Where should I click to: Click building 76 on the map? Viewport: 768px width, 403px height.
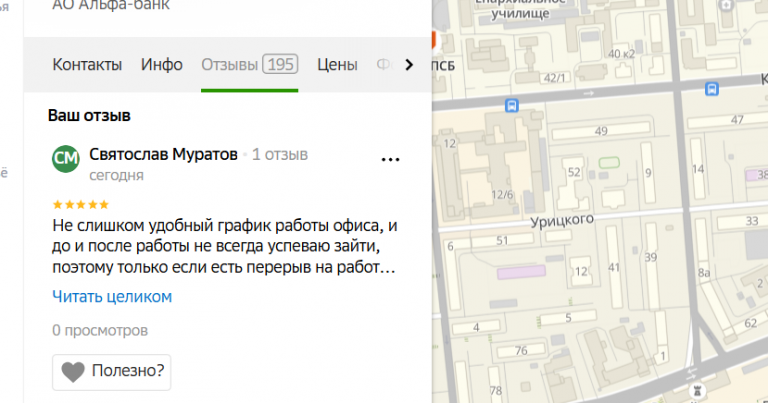(x=521, y=351)
